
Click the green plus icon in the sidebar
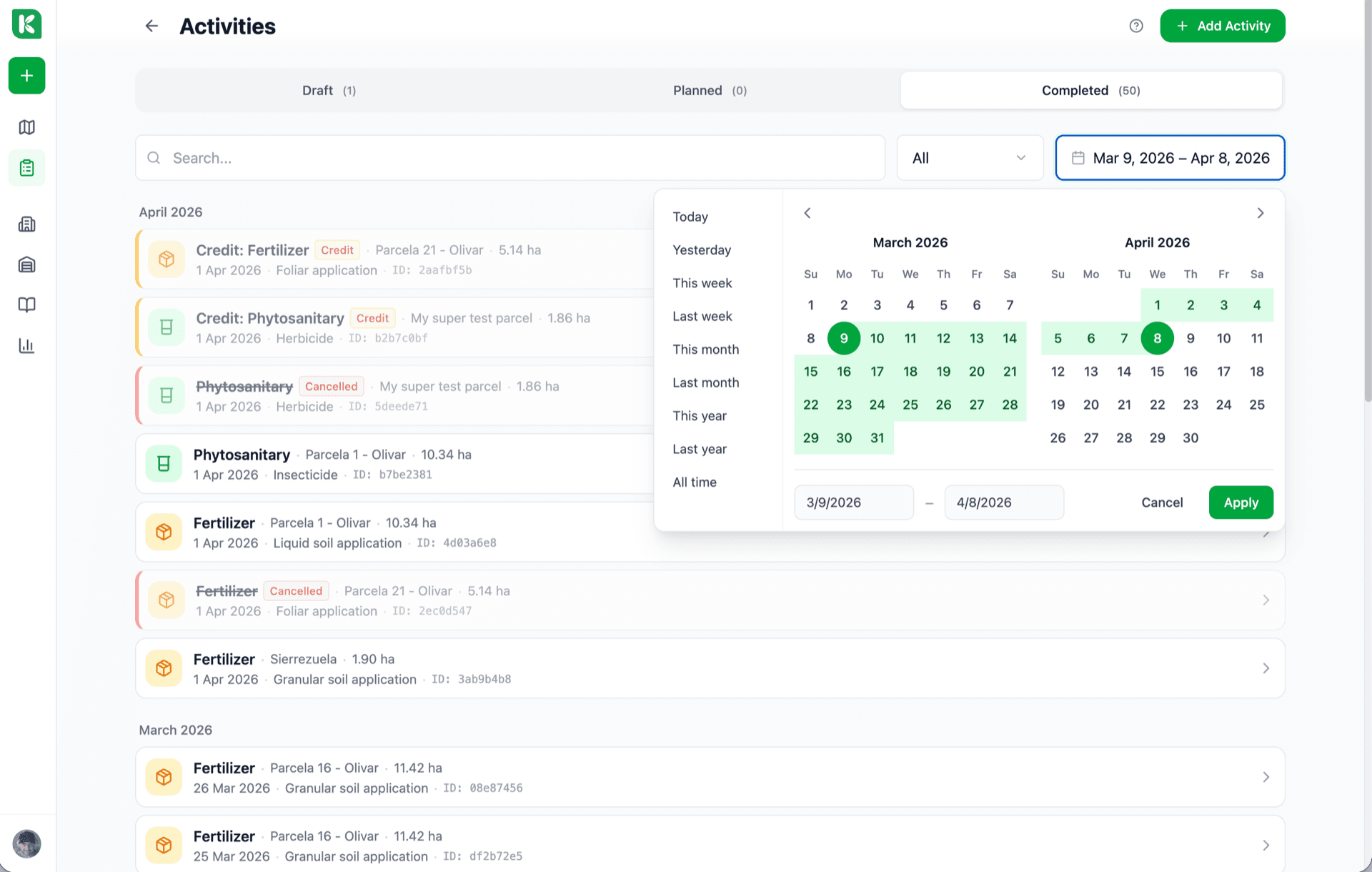click(26, 76)
